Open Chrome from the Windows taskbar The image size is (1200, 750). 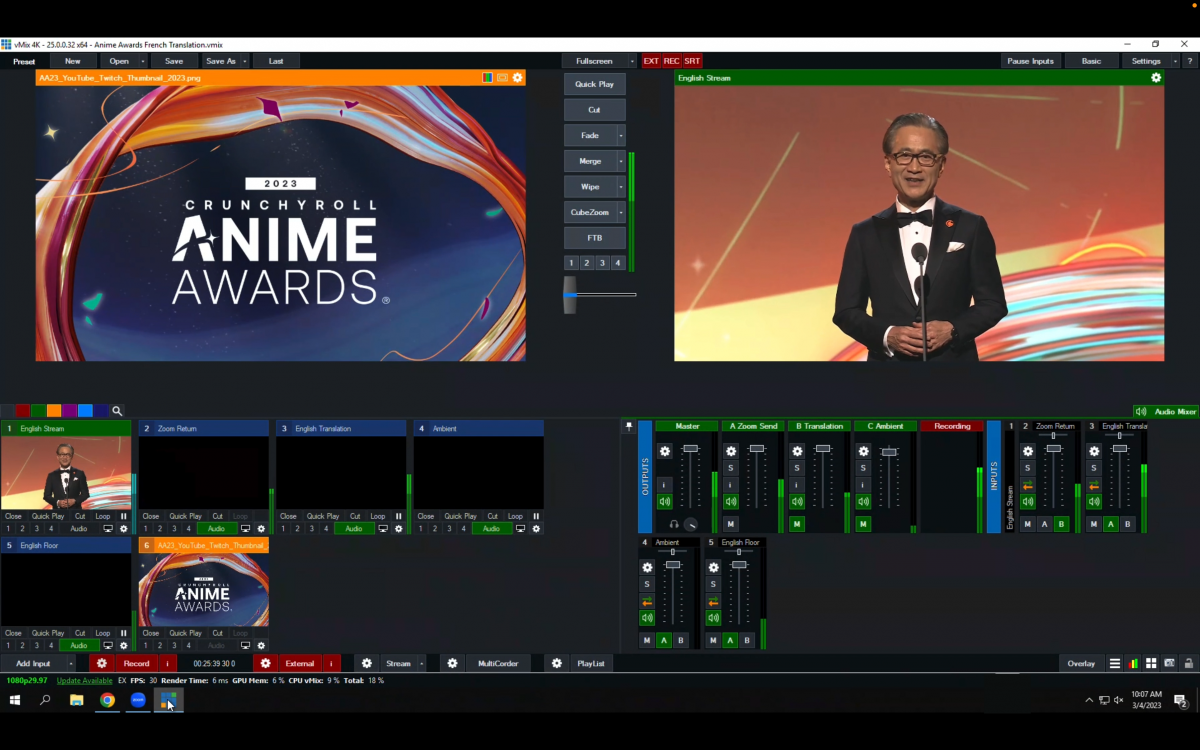(x=107, y=700)
